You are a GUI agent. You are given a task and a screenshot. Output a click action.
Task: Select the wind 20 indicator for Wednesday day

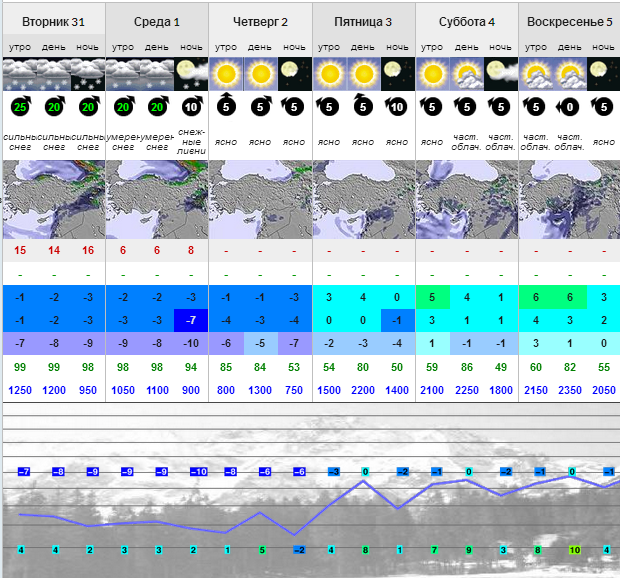point(157,106)
